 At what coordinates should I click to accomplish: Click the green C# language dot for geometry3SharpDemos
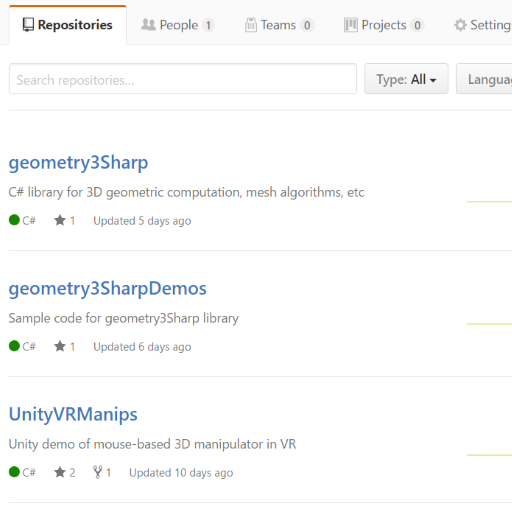point(14,346)
